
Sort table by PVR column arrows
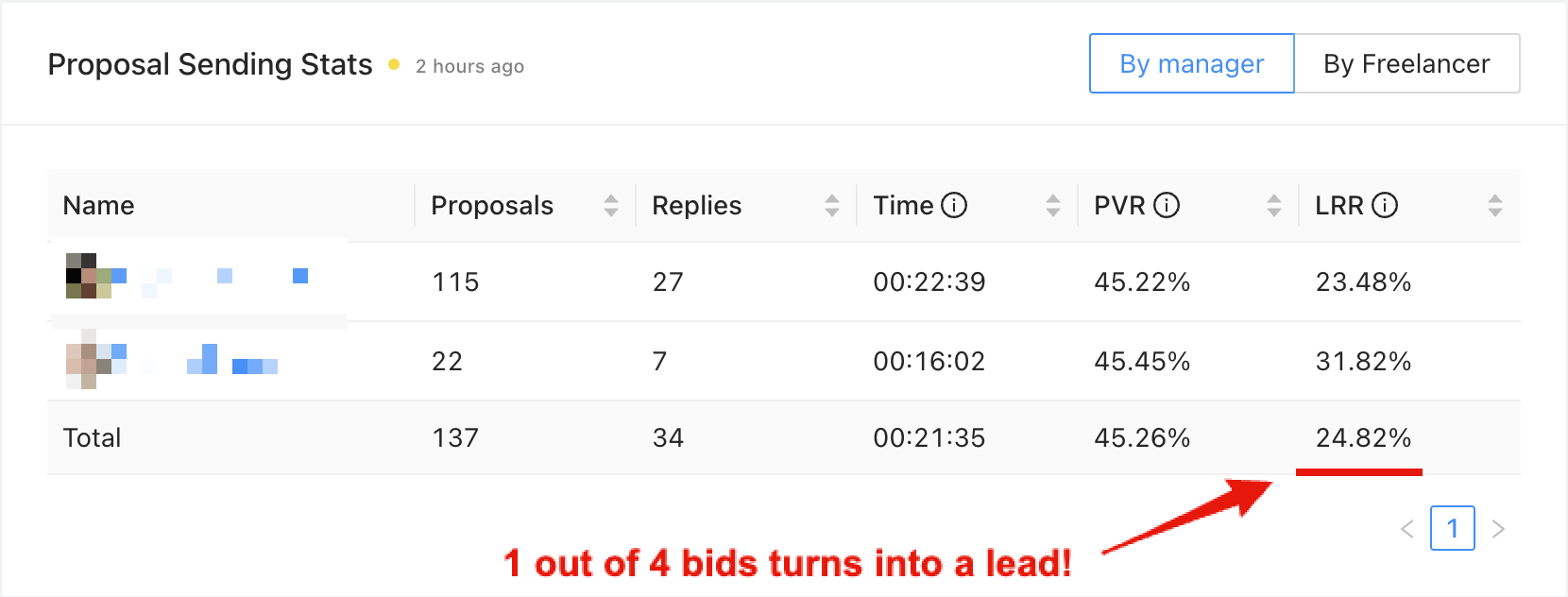coord(1274,205)
